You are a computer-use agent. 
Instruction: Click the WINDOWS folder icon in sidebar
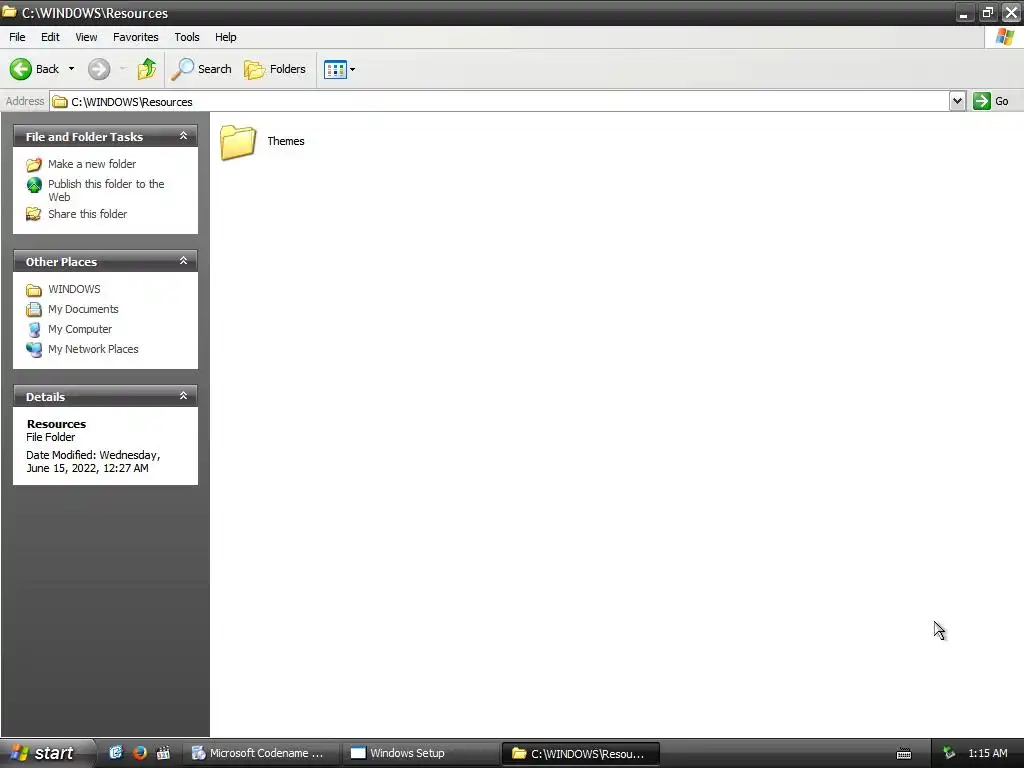(x=34, y=289)
